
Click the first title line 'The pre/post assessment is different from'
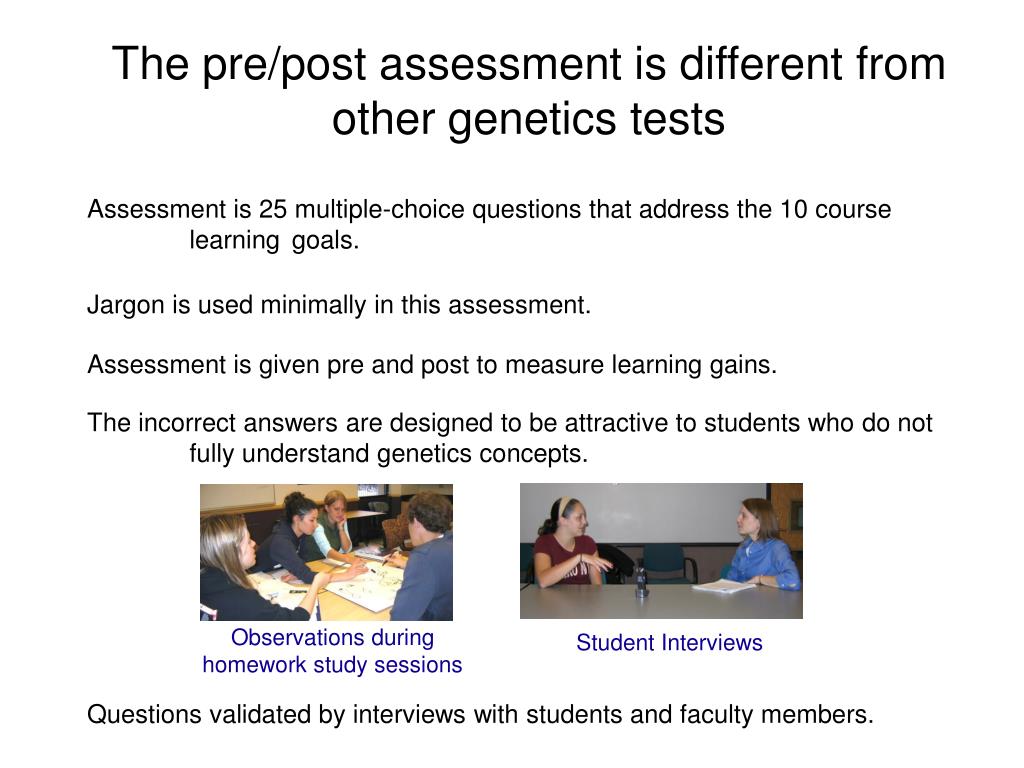(x=528, y=64)
